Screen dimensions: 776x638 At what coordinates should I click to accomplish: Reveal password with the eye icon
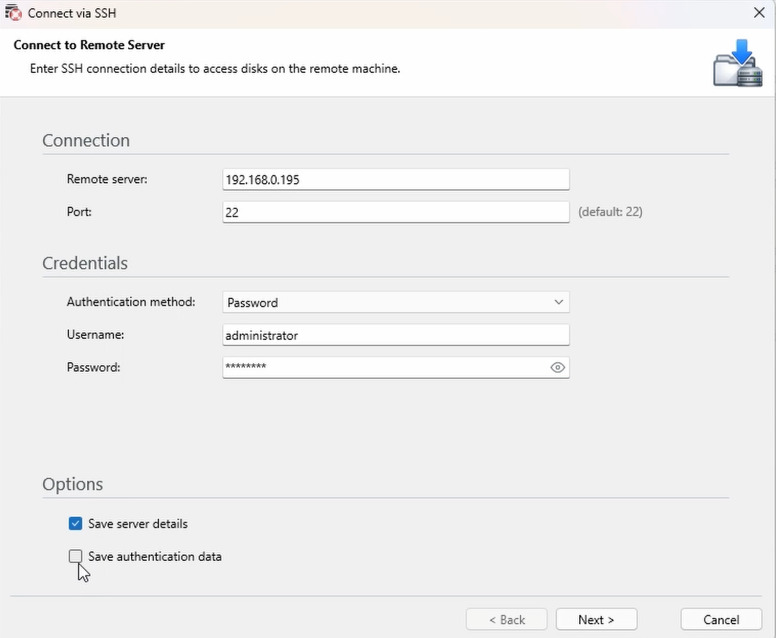tap(557, 367)
